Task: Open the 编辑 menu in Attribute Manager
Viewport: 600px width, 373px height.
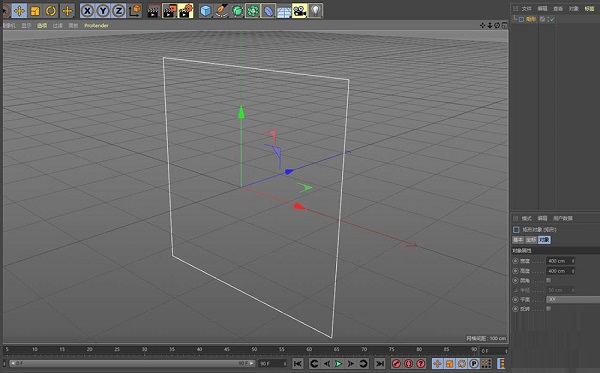Action: pos(542,218)
